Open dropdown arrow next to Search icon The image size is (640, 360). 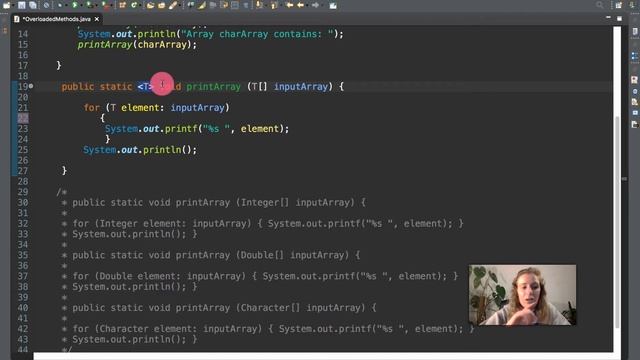point(180,6)
